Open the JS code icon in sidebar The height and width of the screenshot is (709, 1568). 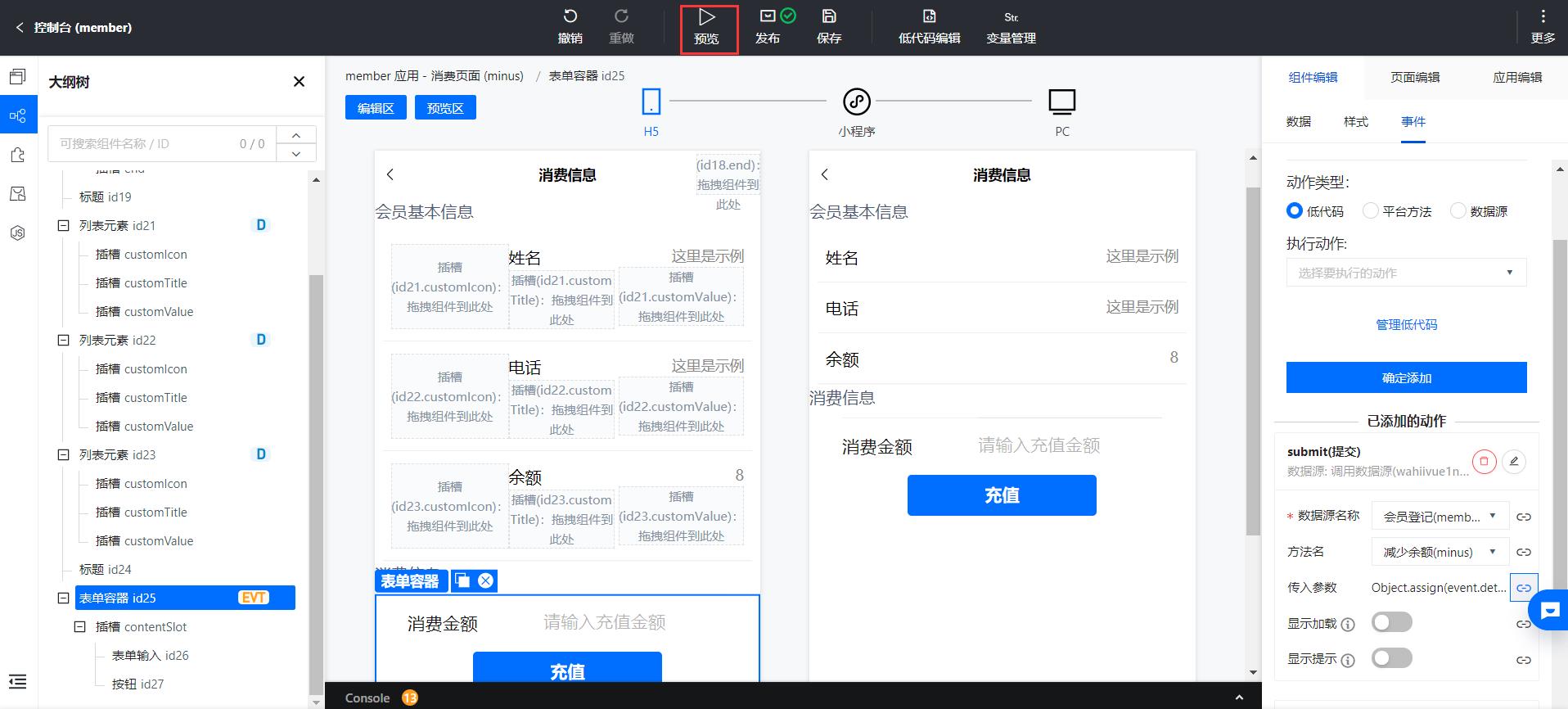[x=18, y=233]
